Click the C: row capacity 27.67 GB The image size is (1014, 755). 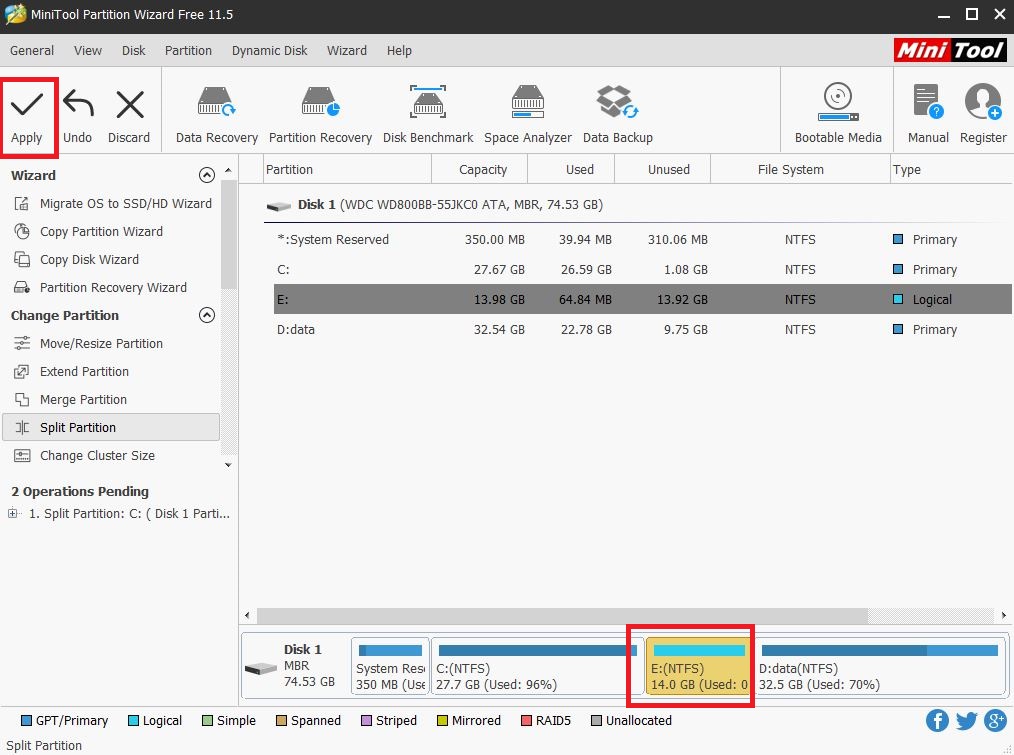(499, 269)
